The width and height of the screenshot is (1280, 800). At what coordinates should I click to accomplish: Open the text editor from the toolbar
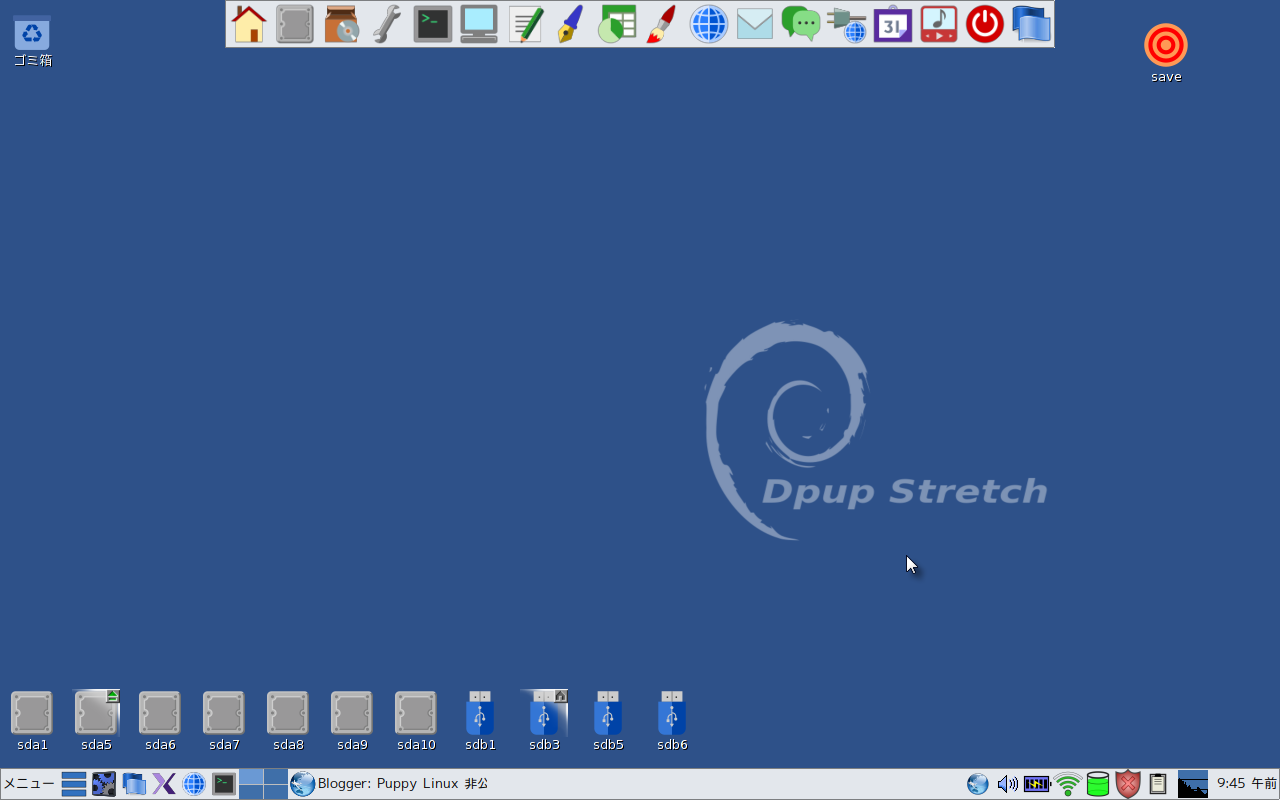(x=526, y=23)
